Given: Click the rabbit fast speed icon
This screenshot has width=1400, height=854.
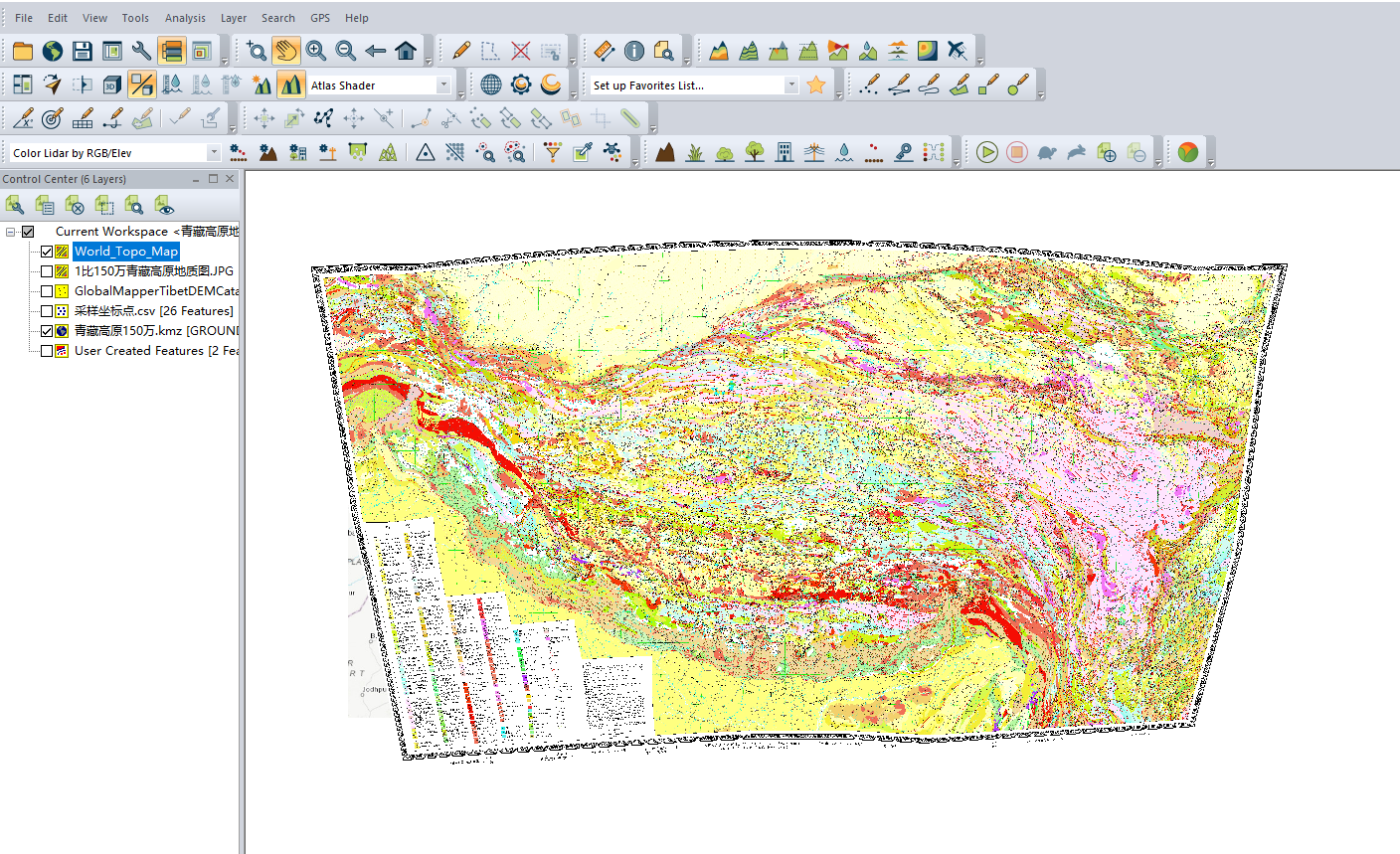Looking at the screenshot, I should [1076, 152].
